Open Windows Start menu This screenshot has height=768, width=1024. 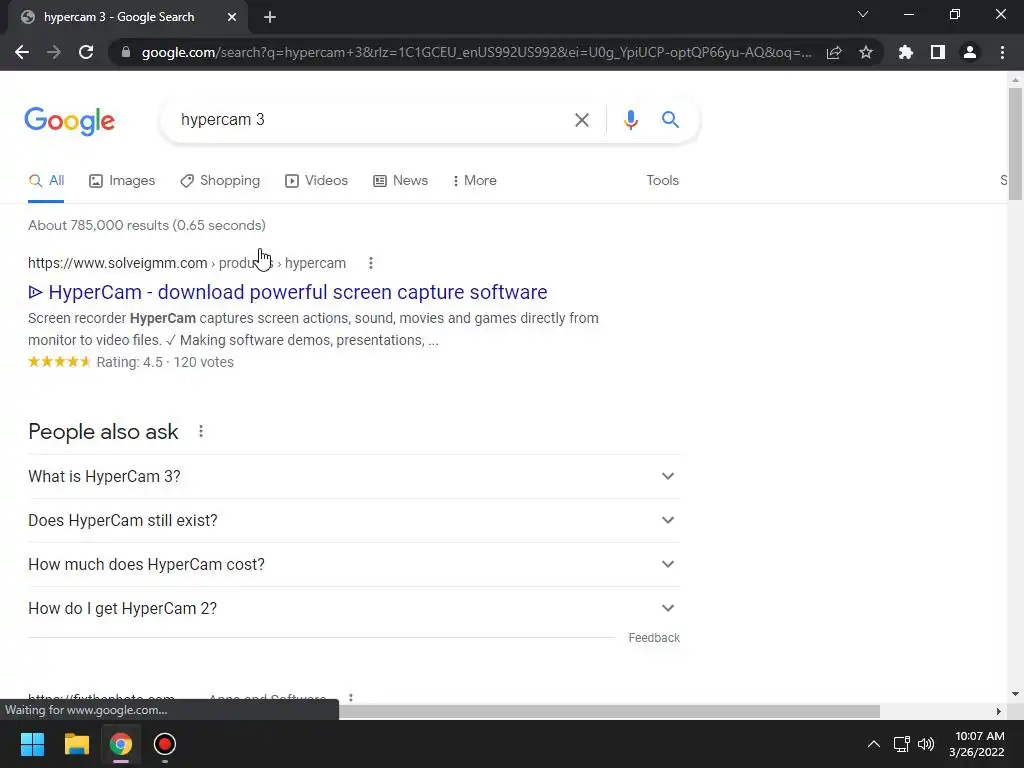coord(32,744)
